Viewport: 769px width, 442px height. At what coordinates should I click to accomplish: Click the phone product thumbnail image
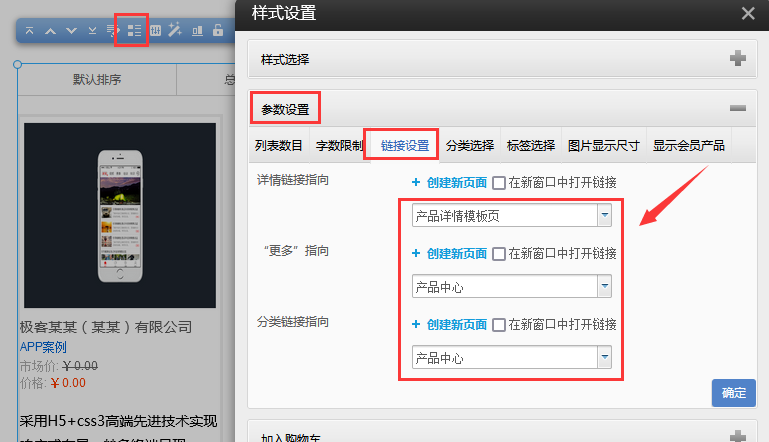click(119, 216)
